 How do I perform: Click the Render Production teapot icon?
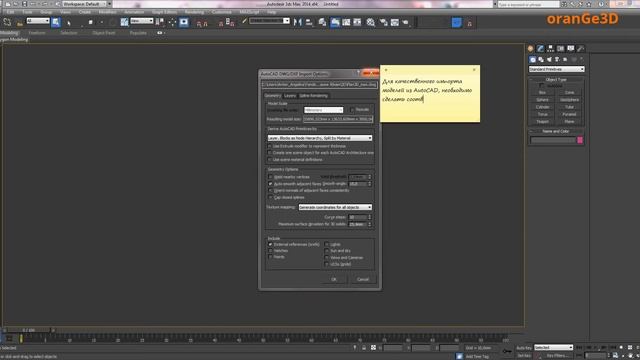tap(406, 22)
